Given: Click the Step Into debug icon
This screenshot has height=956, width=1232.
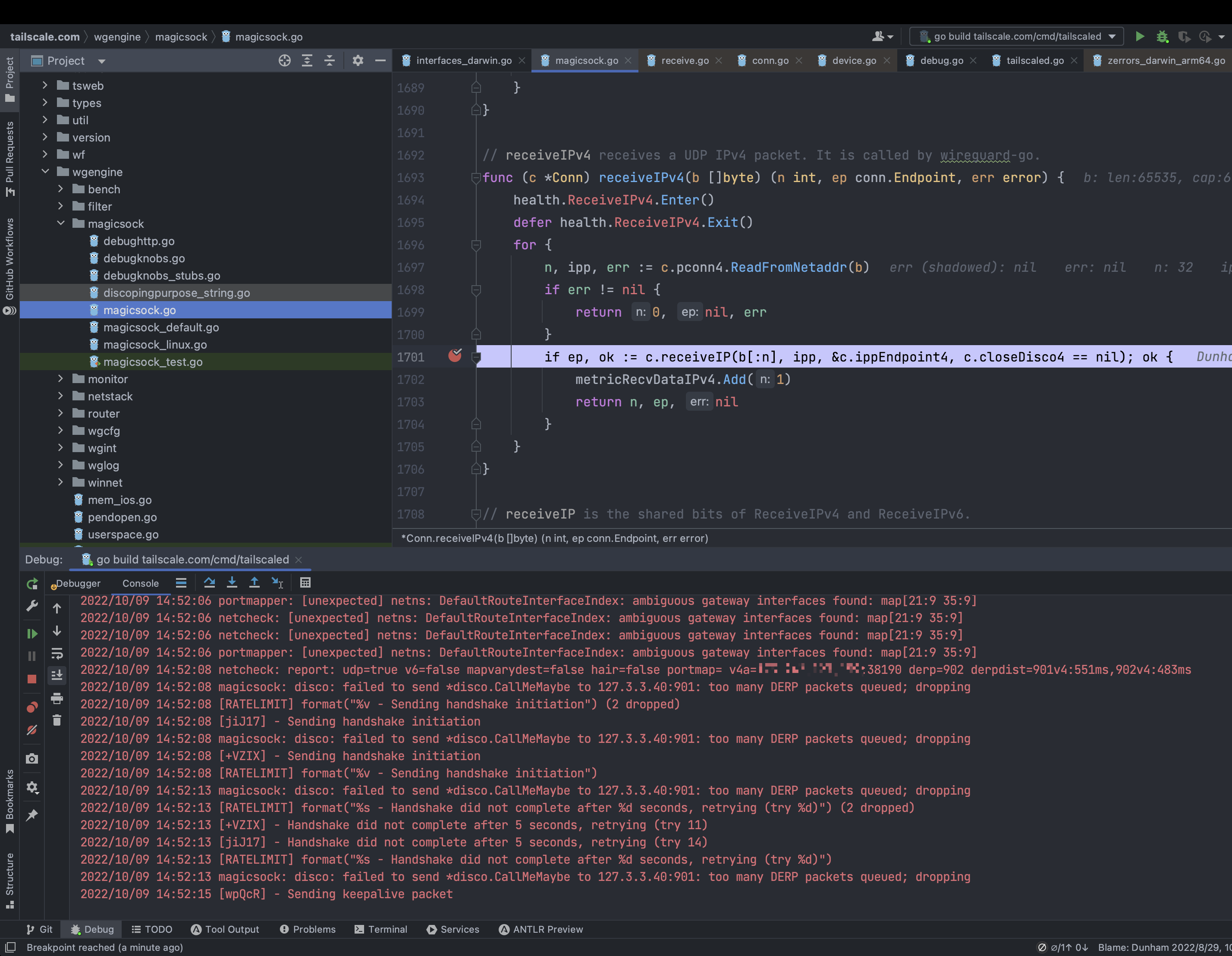Looking at the screenshot, I should (232, 583).
